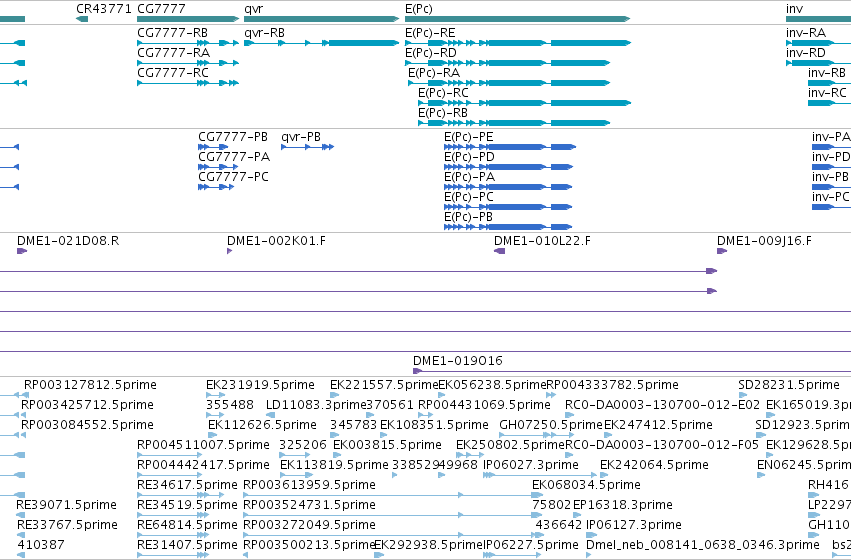Click the RC0-DA0003-130700-012-F05 EST label
The image size is (851, 560).
(x=662, y=445)
